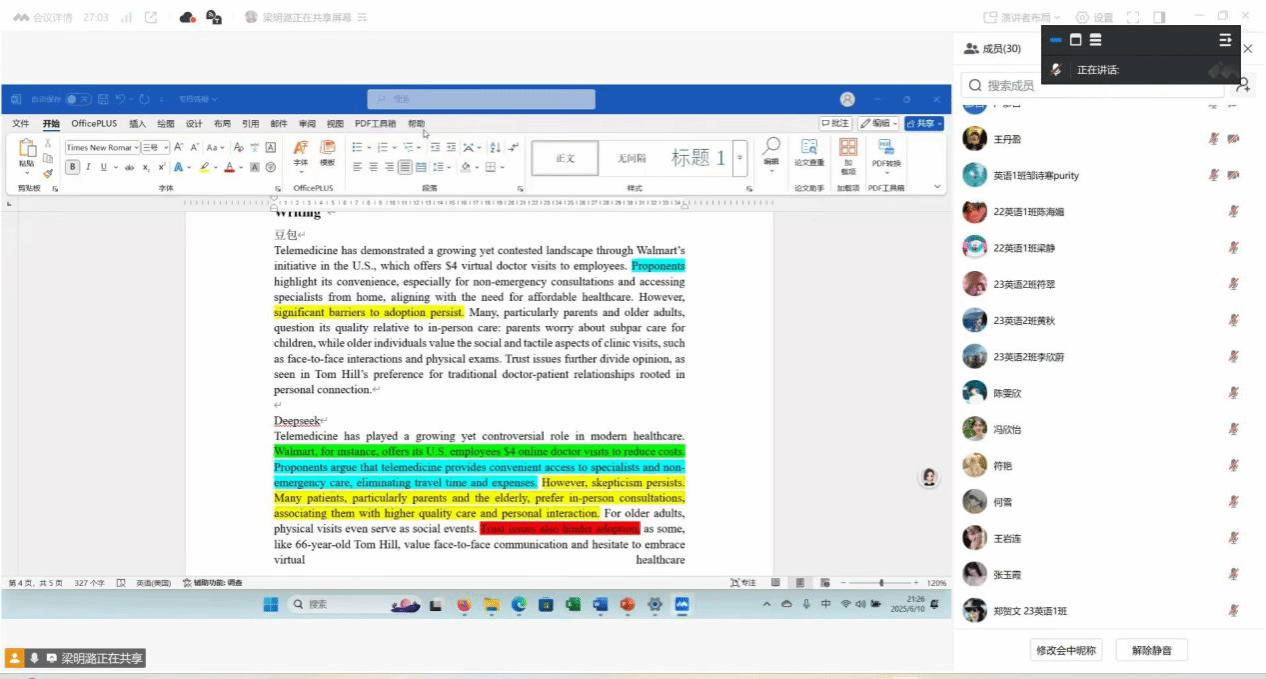This screenshot has width=1266, height=679.
Task: Click the numbered list icon
Action: tap(382, 147)
